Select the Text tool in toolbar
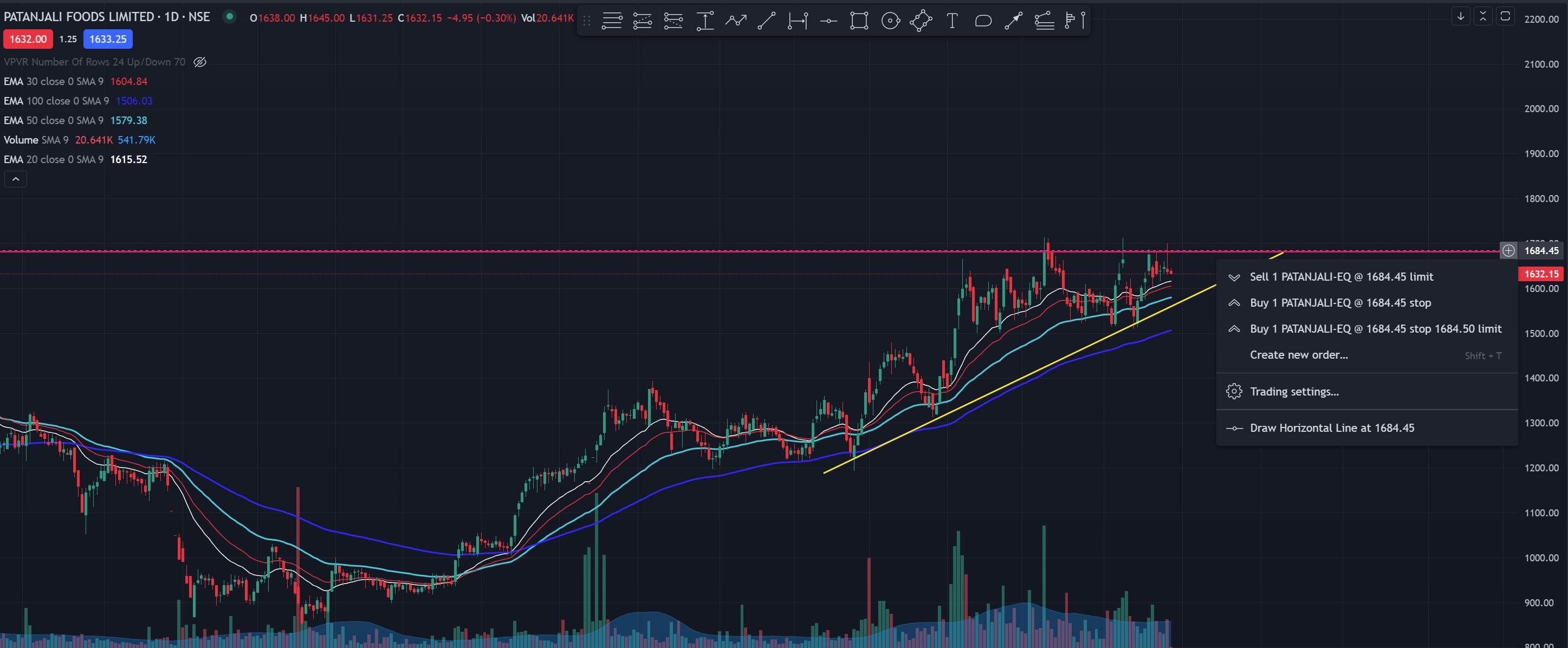Screen dimensions: 1568x648 [x=952, y=21]
